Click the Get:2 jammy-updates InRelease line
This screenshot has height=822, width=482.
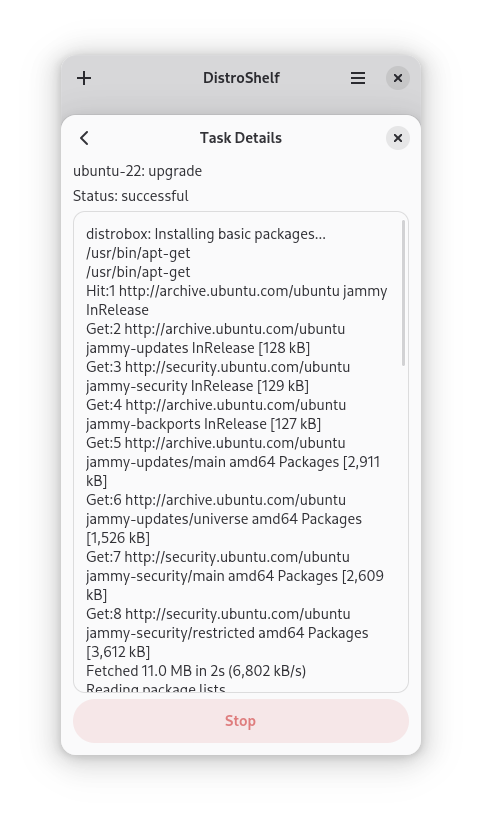click(216, 338)
